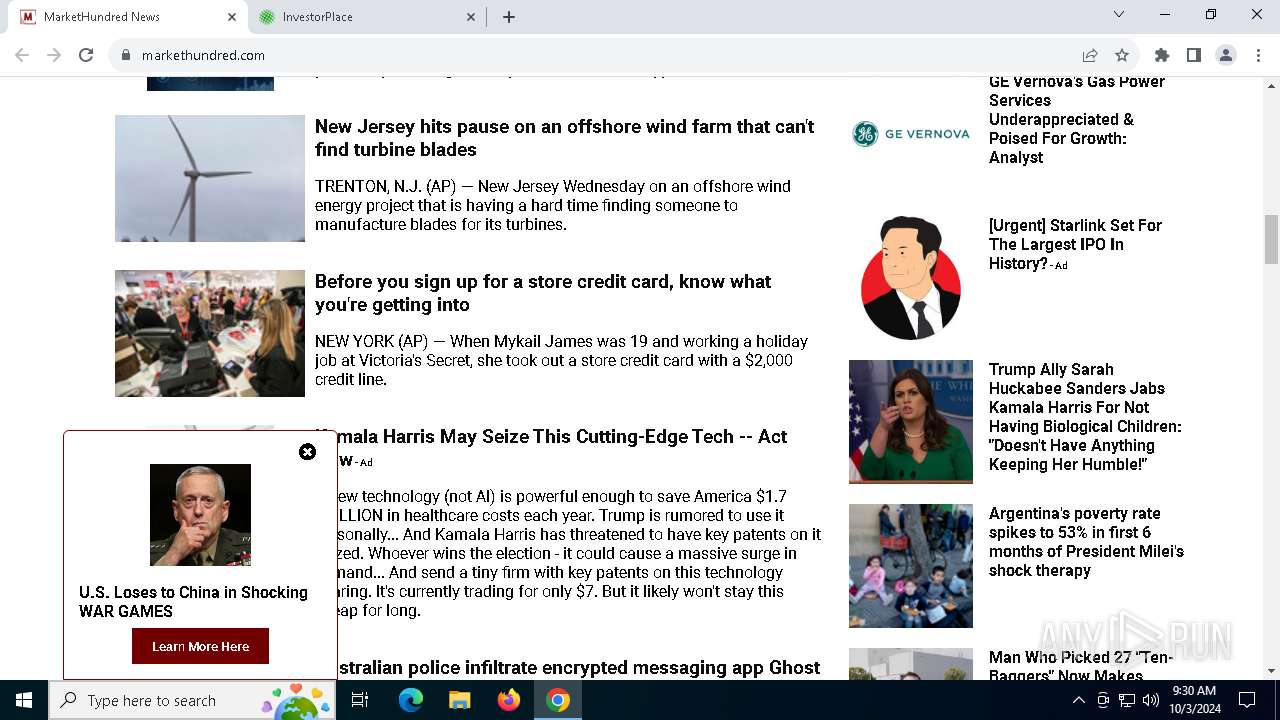1280x720 pixels.
Task: Click the Learn More Here button
Action: click(x=200, y=646)
